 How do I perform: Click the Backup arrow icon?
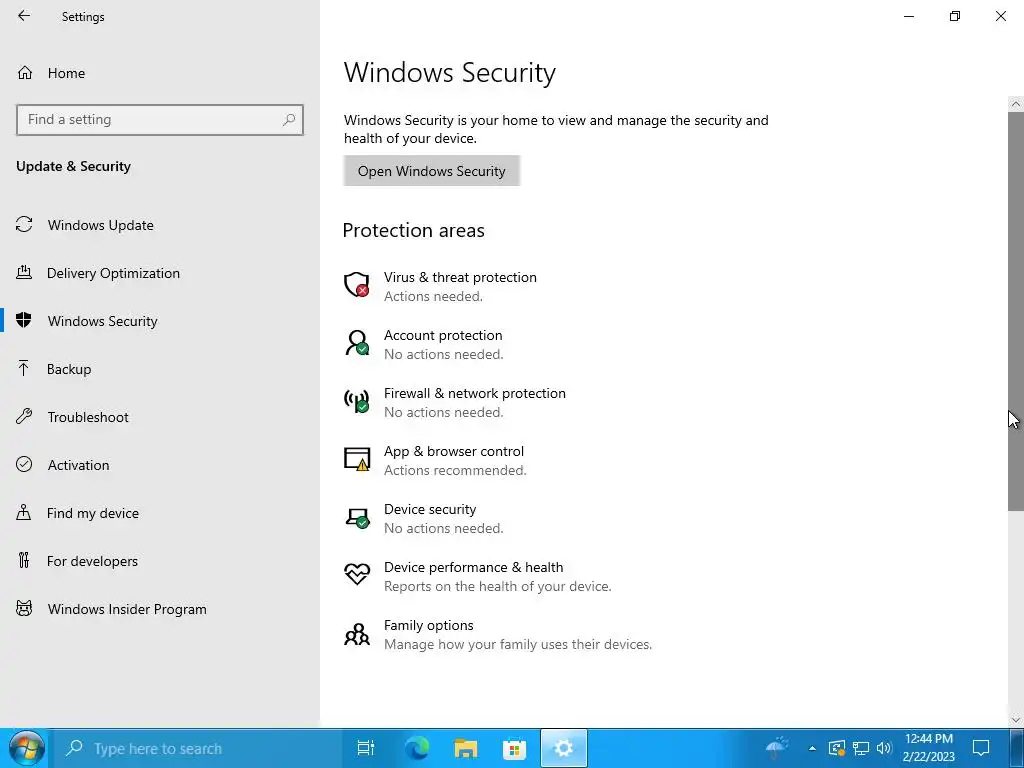coord(24,368)
